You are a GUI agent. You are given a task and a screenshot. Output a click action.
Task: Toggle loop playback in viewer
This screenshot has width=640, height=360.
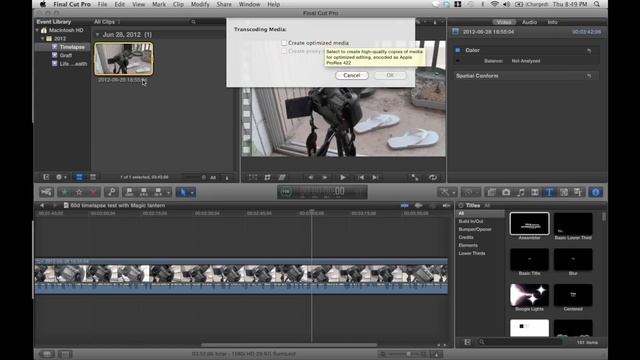point(433,177)
